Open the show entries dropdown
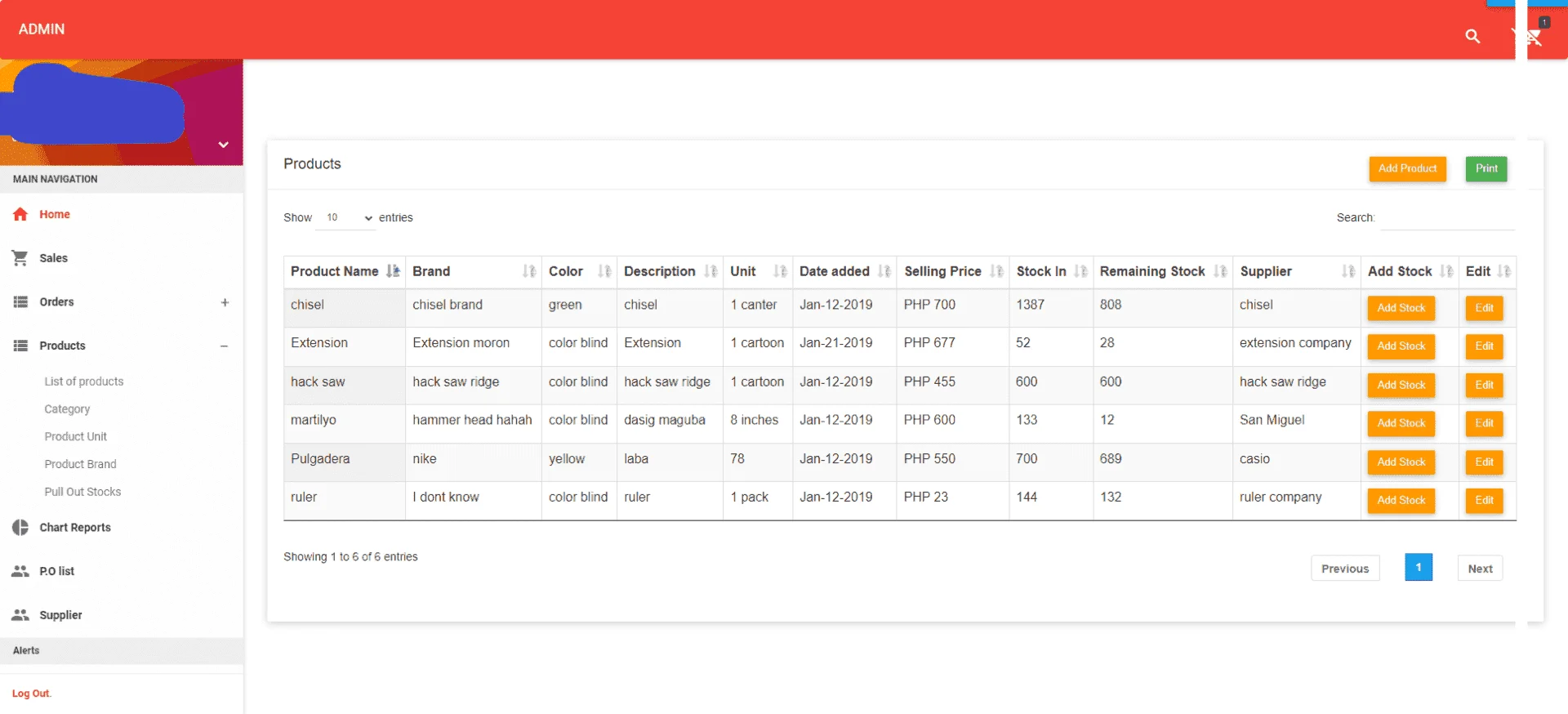 pyautogui.click(x=345, y=217)
